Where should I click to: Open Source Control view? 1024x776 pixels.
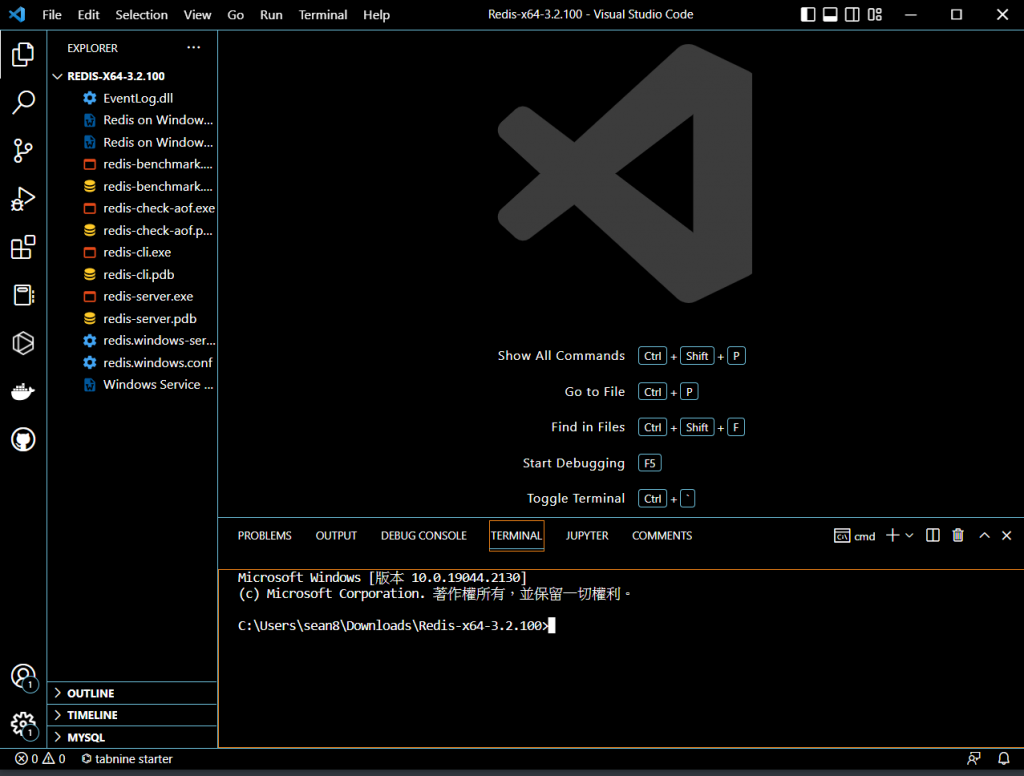coord(23,151)
